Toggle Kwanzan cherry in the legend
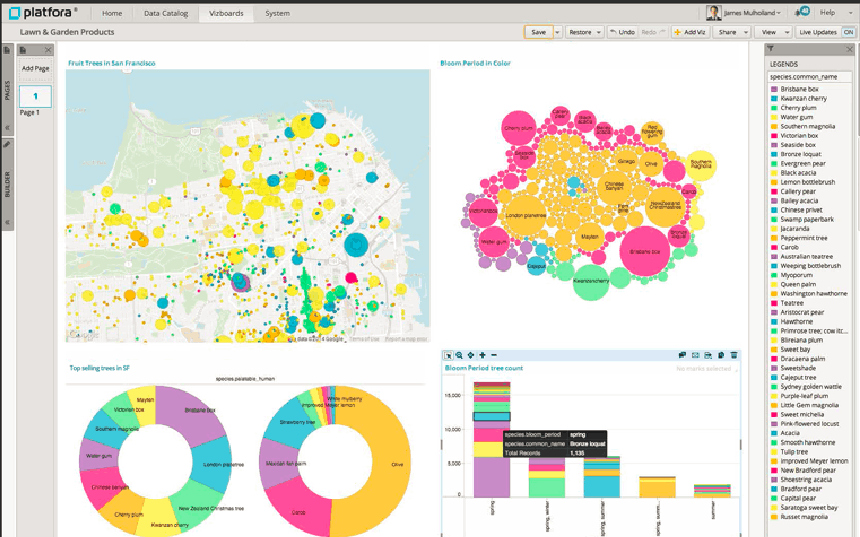The width and height of the screenshot is (860, 537). pos(803,98)
